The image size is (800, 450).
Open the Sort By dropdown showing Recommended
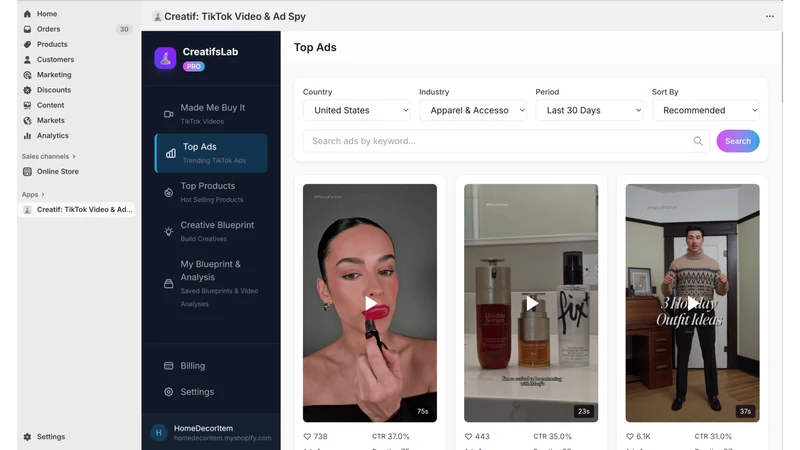(706, 110)
